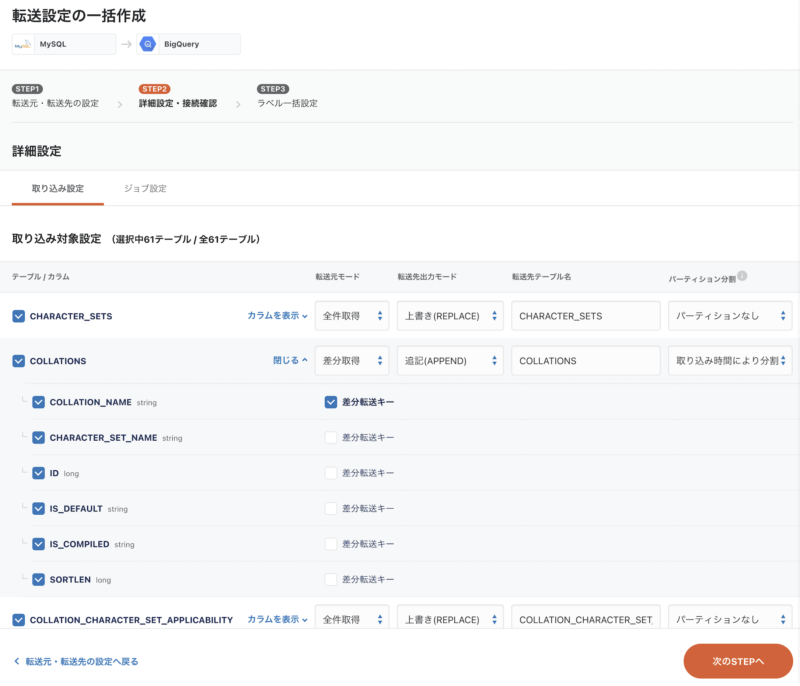800x686 pixels.
Task: Enable 差分転送キー for the ID column
Action: coord(331,473)
